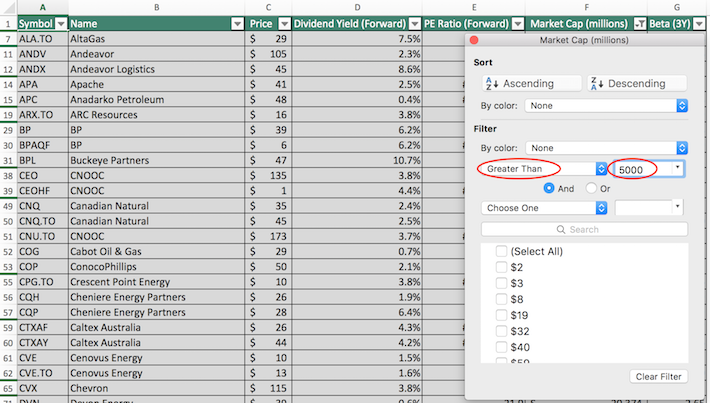Image resolution: width=710 pixels, height=403 pixels.
Task: Open the PE Ratio column filter arrow
Action: [514, 22]
